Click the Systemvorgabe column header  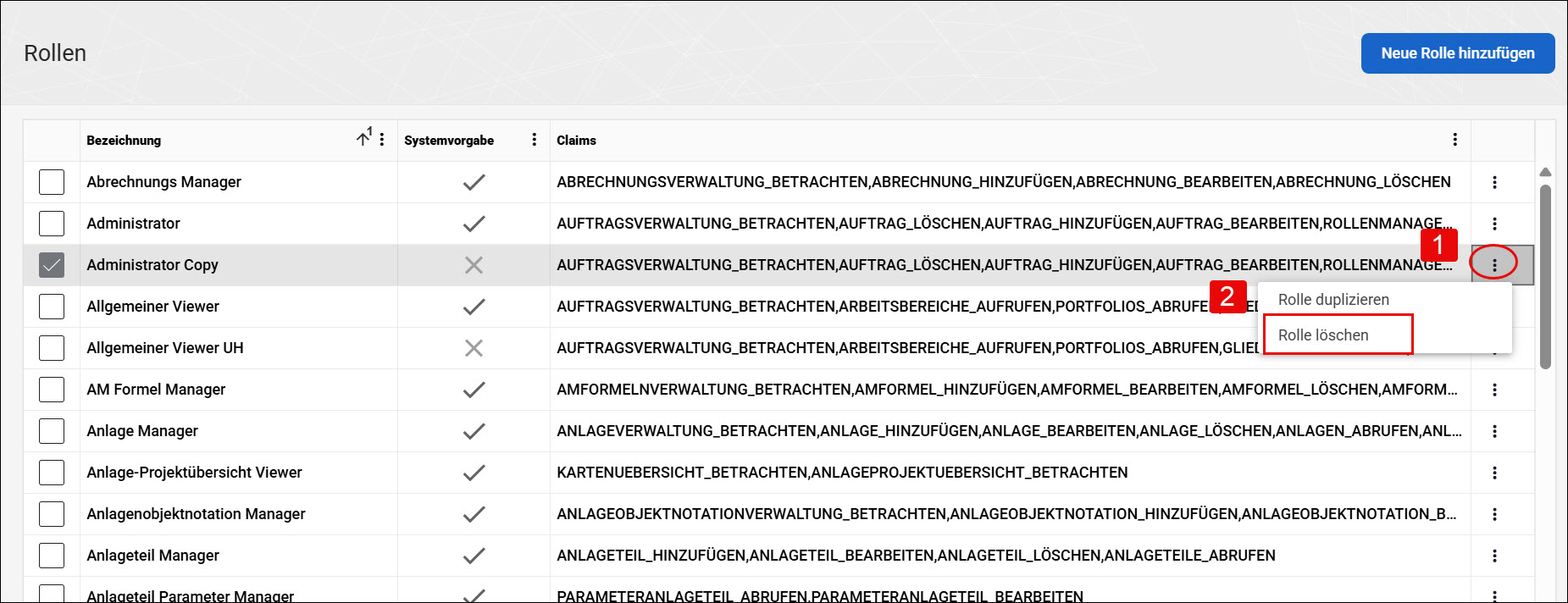click(x=449, y=141)
